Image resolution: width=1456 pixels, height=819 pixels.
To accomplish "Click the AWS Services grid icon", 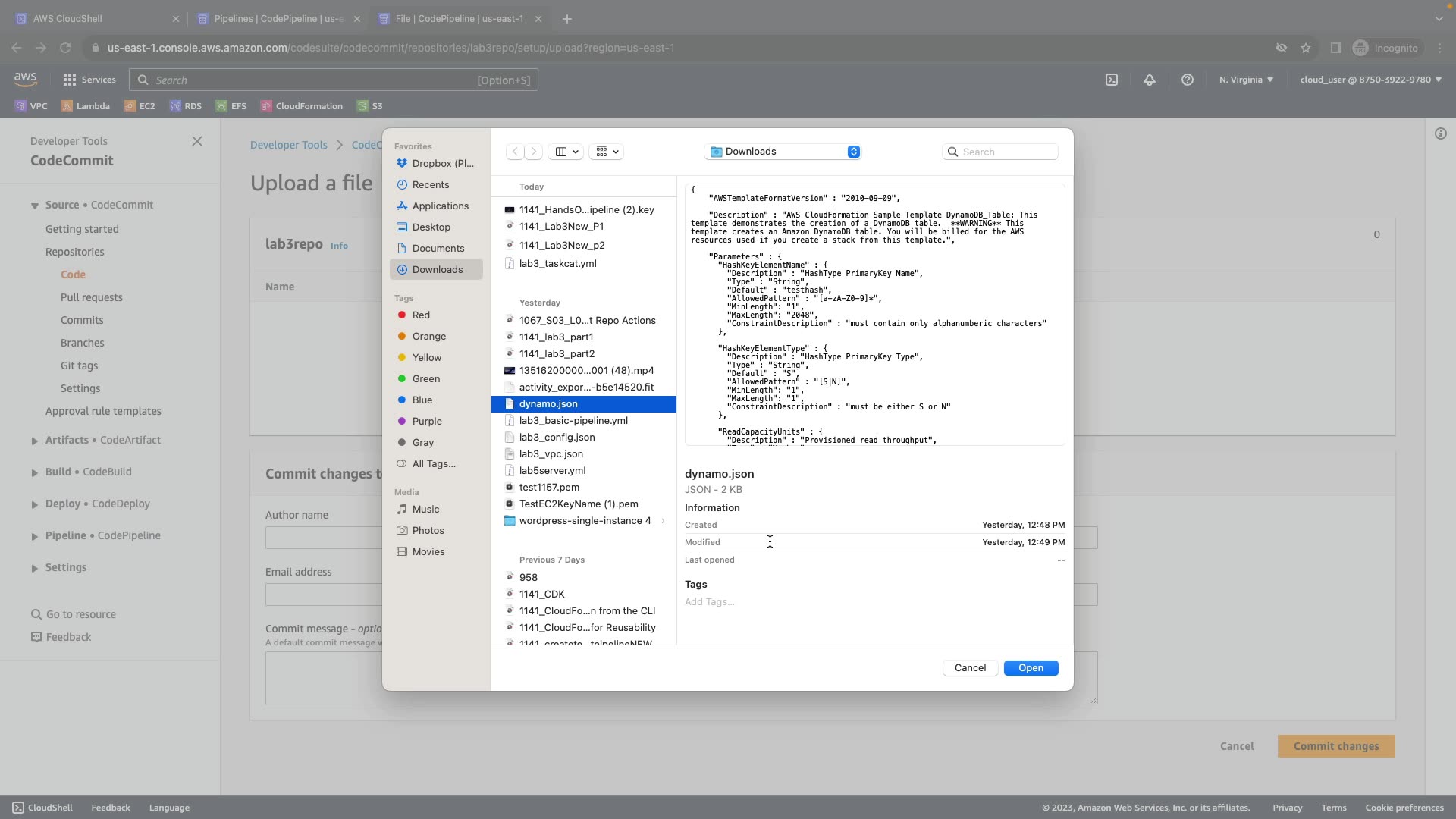I will pyautogui.click(x=70, y=80).
